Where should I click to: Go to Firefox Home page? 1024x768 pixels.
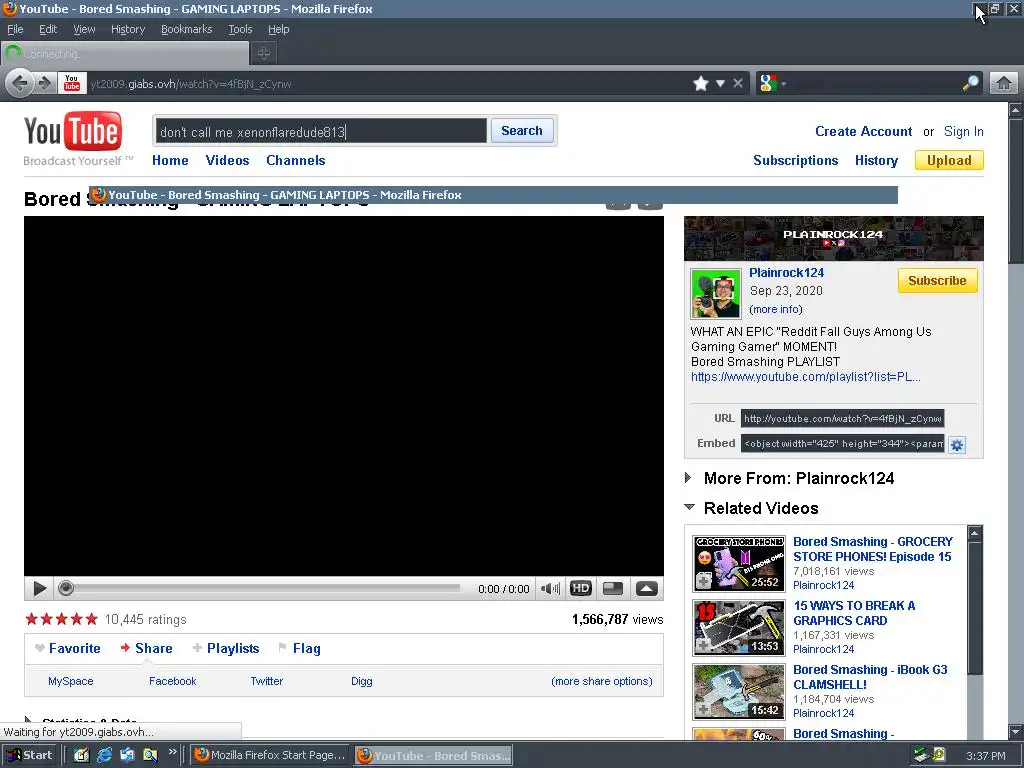(1004, 83)
